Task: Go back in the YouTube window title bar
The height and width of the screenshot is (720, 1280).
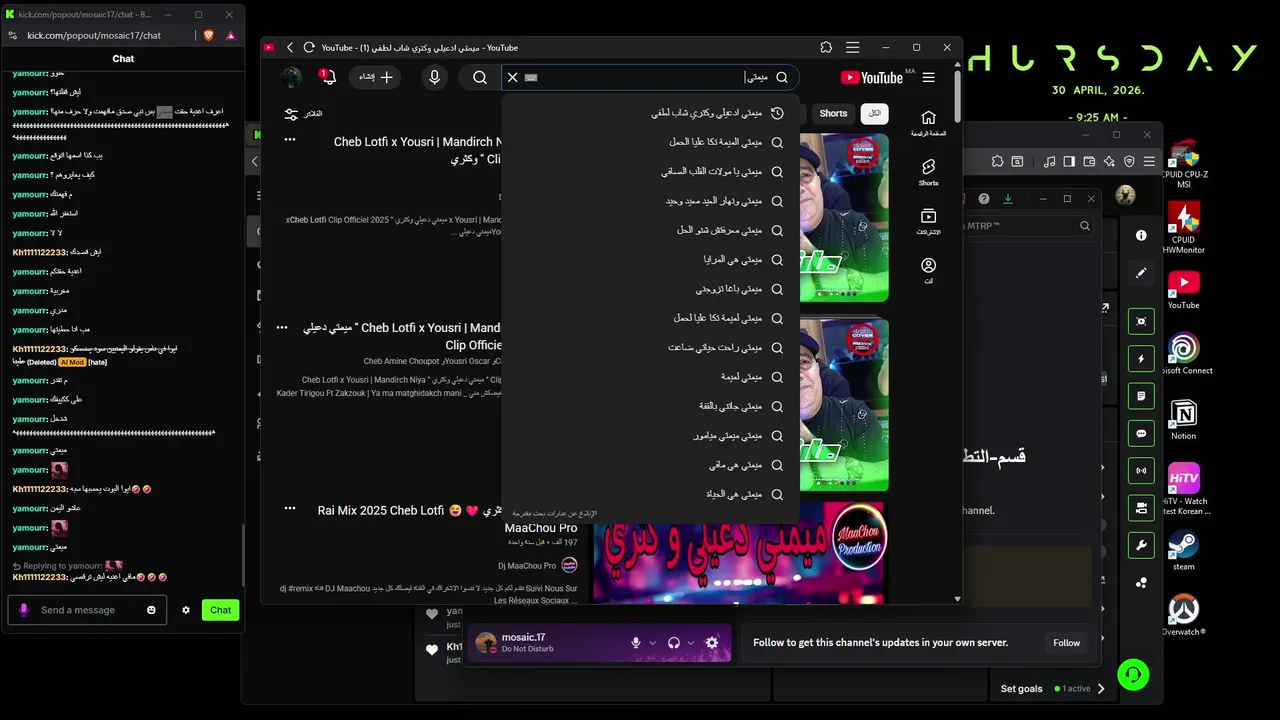Action: point(290,47)
